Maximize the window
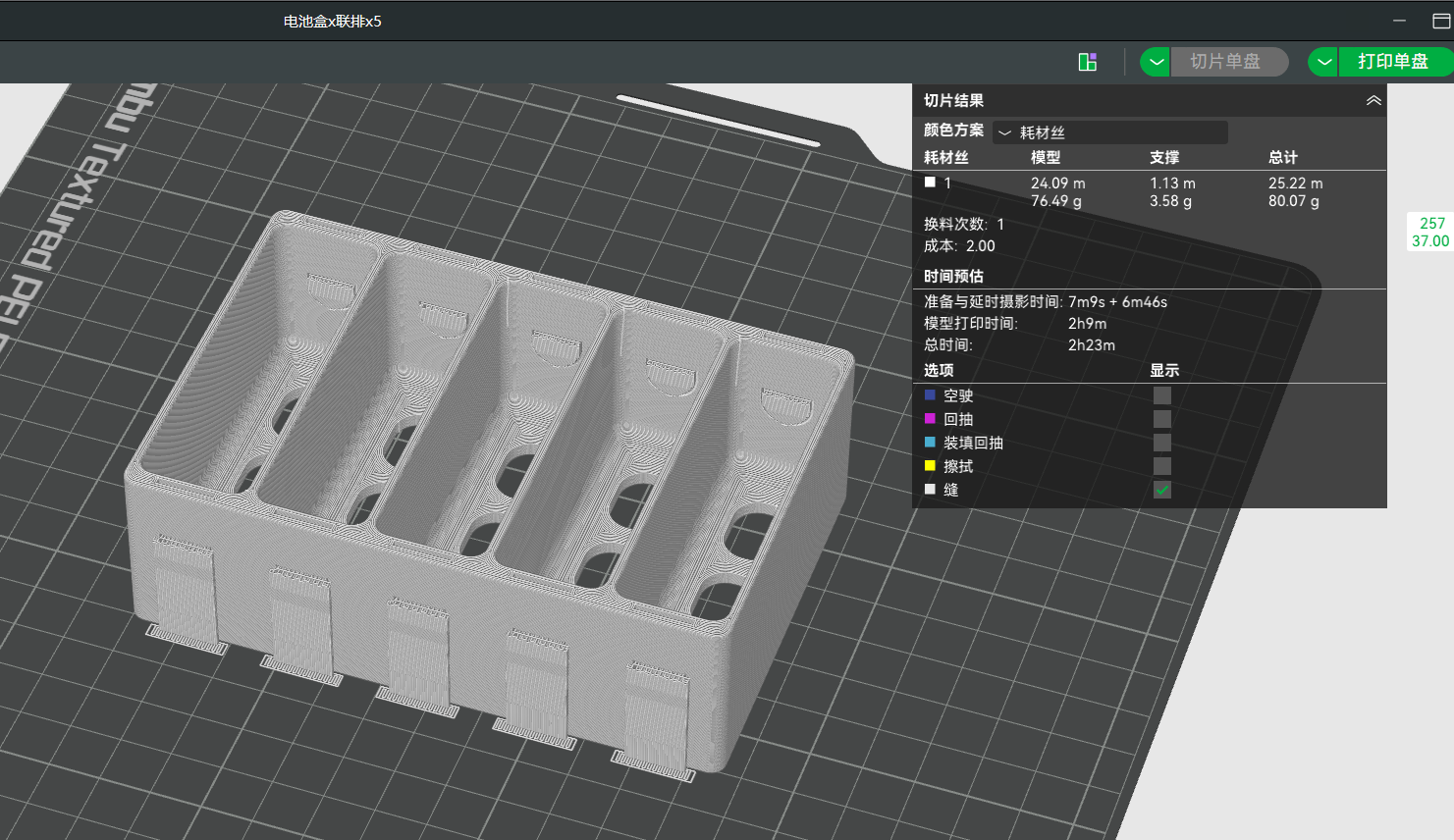The image size is (1454, 840). (1441, 21)
